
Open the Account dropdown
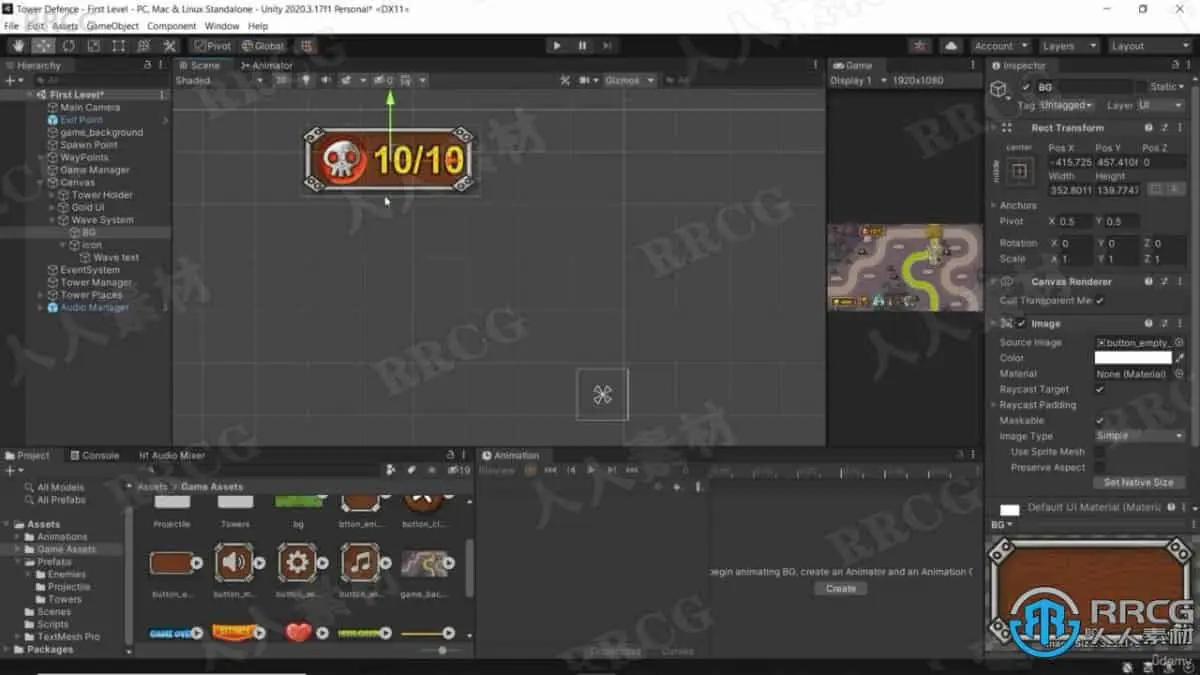1000,45
